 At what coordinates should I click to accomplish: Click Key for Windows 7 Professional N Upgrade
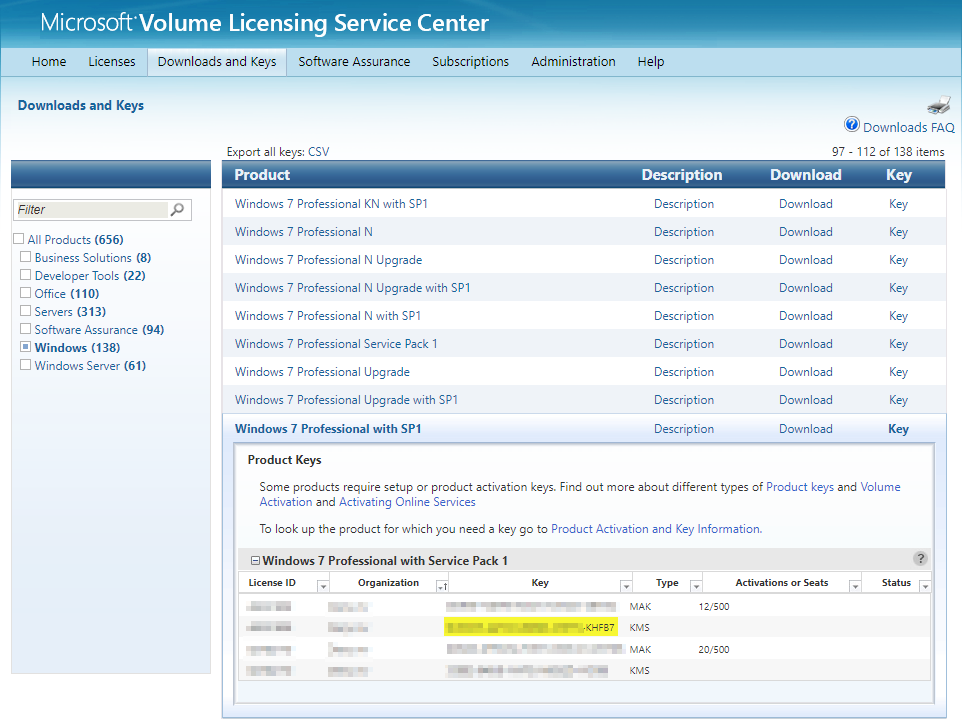pos(898,260)
